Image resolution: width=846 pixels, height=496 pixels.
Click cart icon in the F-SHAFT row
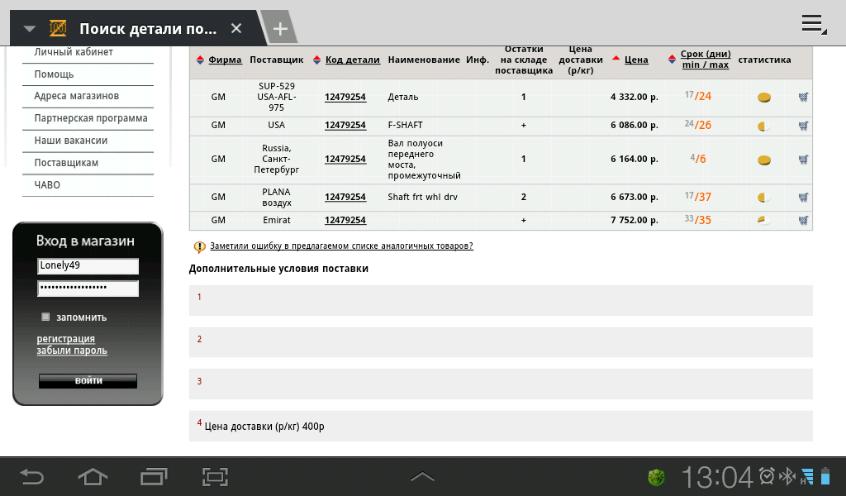tap(803, 126)
